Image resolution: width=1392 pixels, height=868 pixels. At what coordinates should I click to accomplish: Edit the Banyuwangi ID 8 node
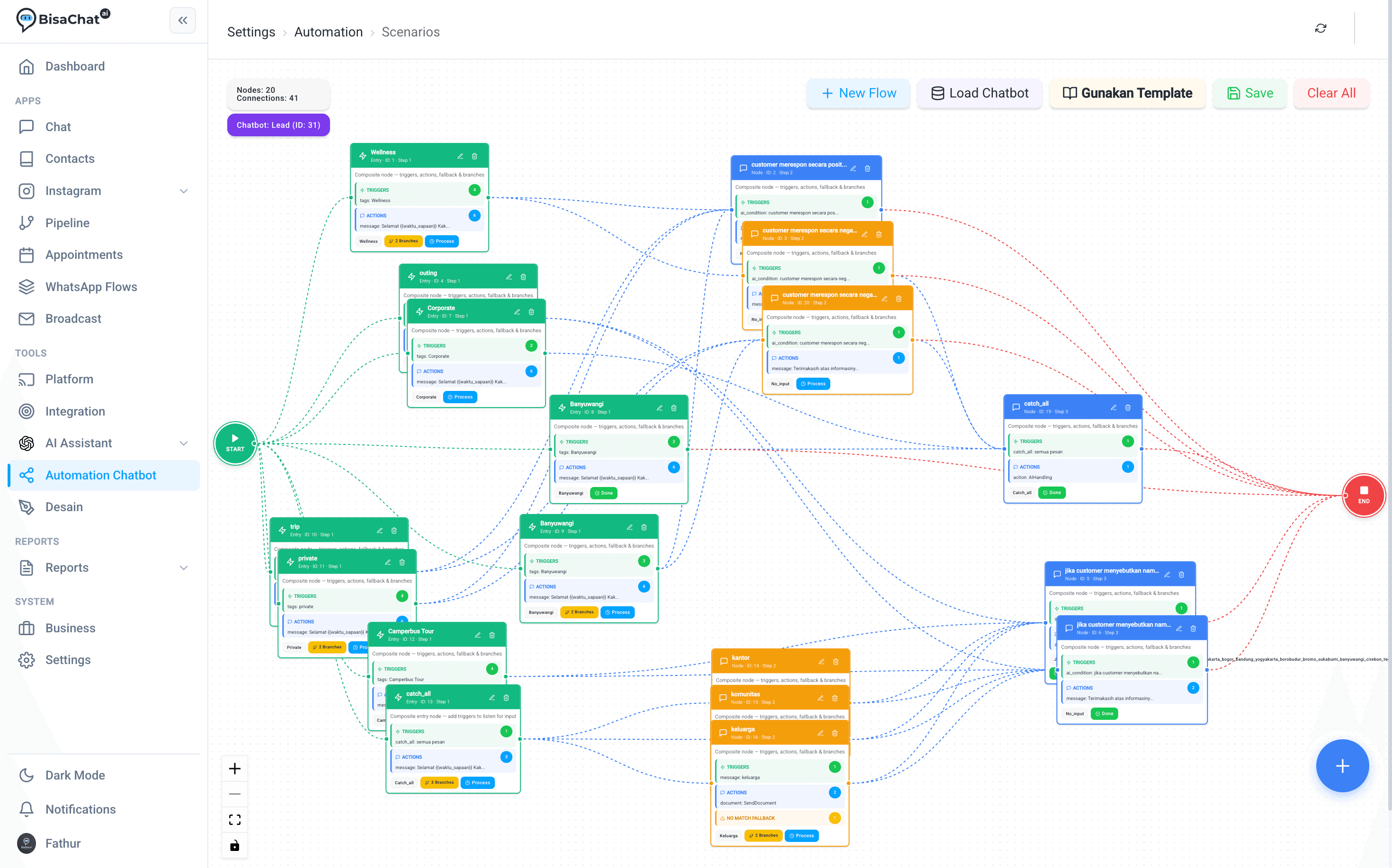coord(659,408)
